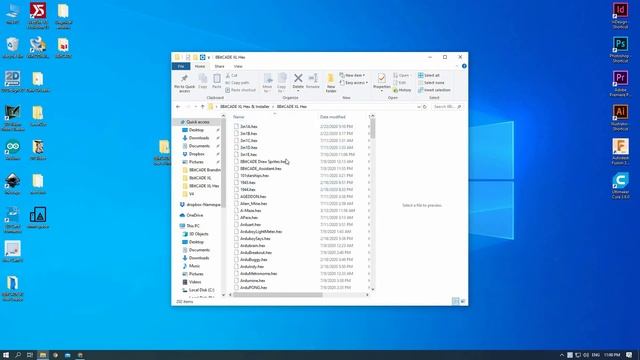
Task: Click the Delete X icon
Action: 298,78
